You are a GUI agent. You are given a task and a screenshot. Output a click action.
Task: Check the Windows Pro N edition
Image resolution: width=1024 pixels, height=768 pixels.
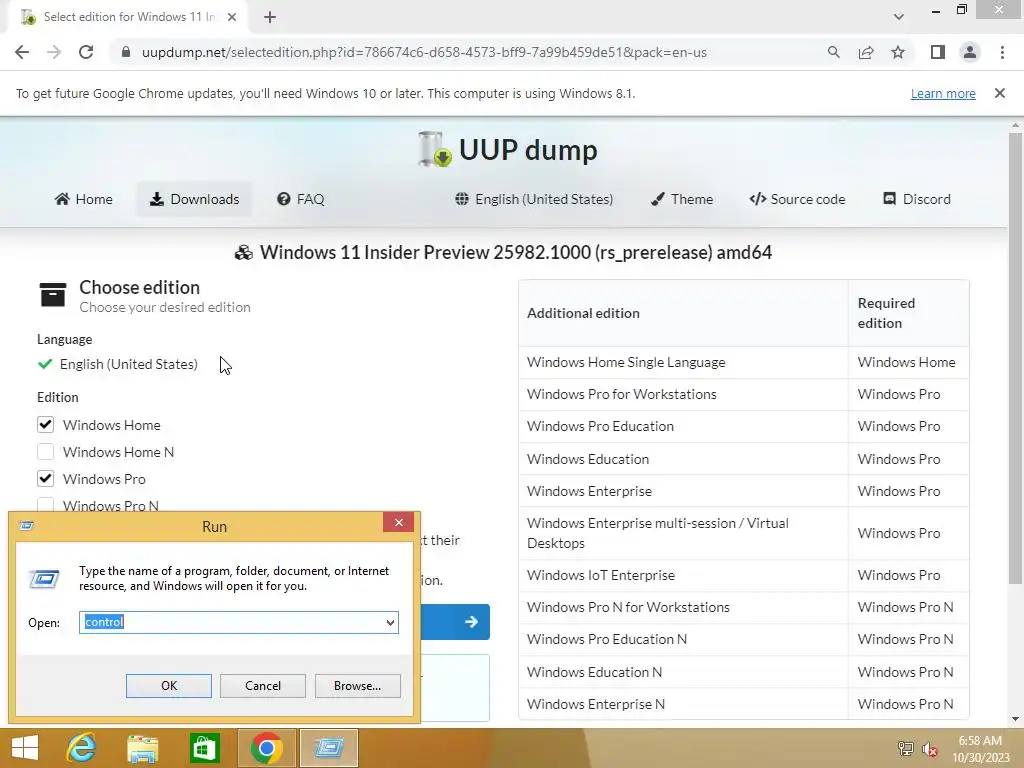45,505
